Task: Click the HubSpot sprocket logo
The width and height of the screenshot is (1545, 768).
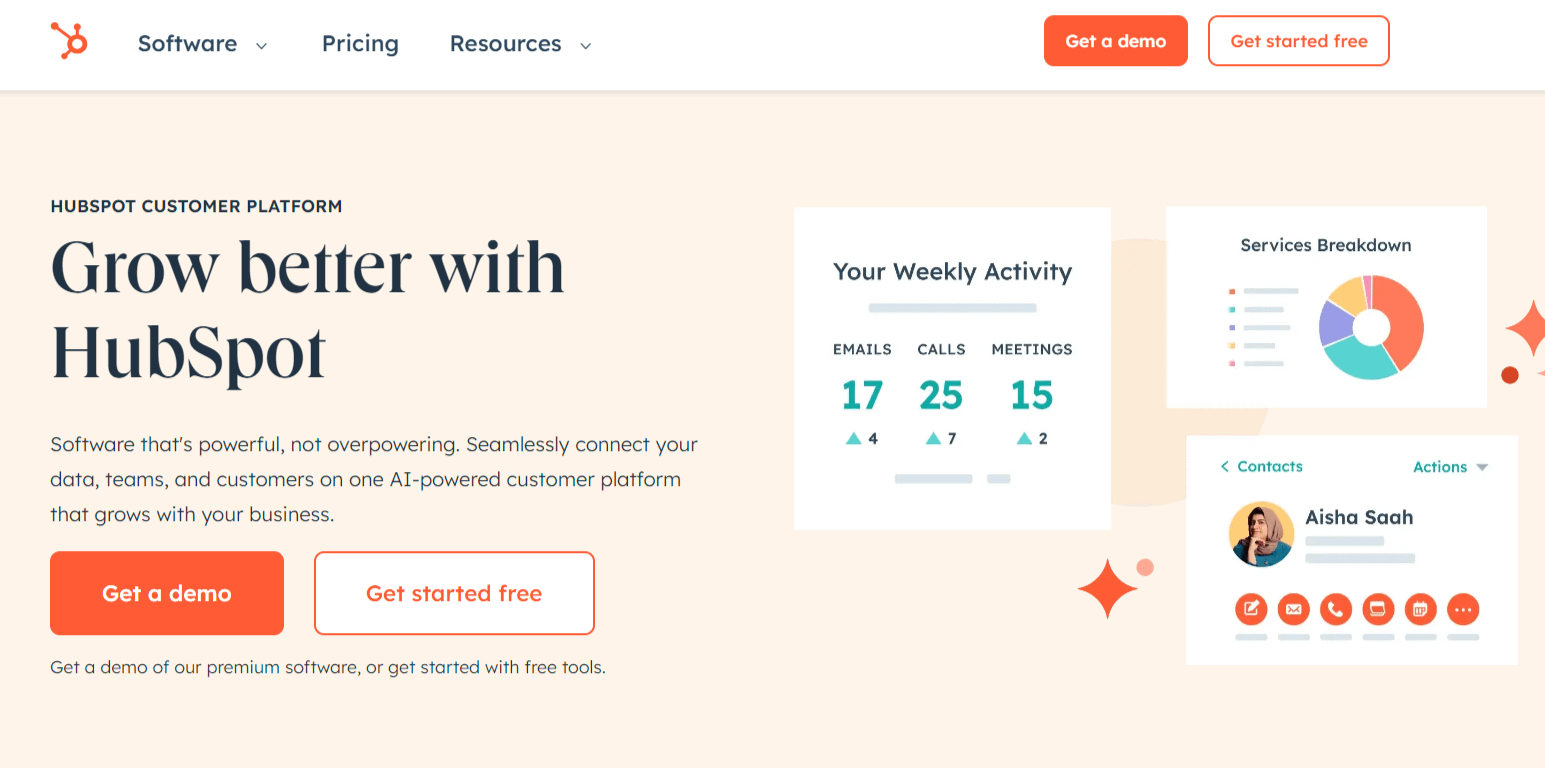Action: pyautogui.click(x=68, y=42)
